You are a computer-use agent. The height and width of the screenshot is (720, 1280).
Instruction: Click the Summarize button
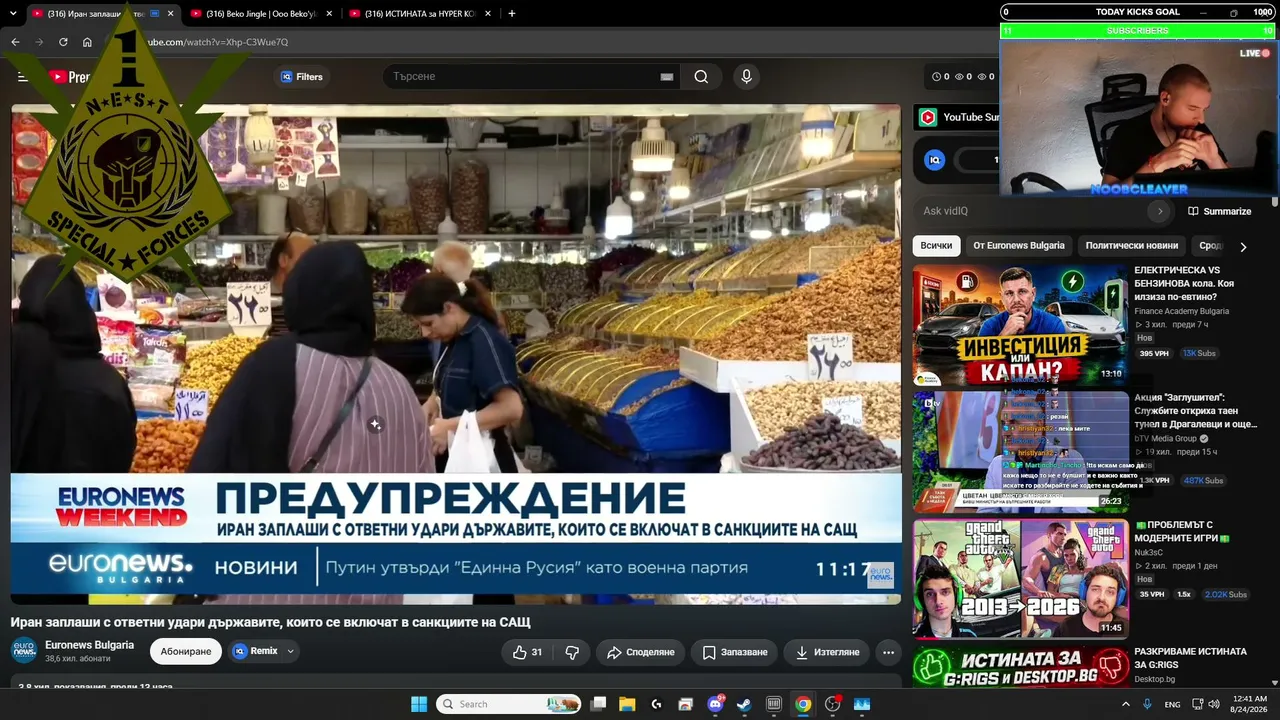click(x=1219, y=211)
